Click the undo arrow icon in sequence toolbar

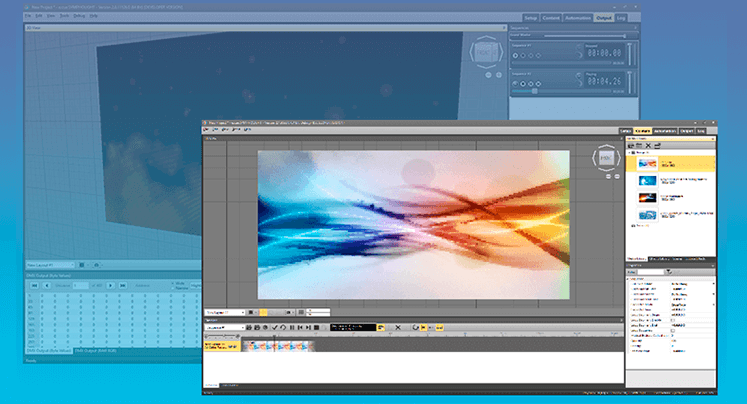[283, 328]
